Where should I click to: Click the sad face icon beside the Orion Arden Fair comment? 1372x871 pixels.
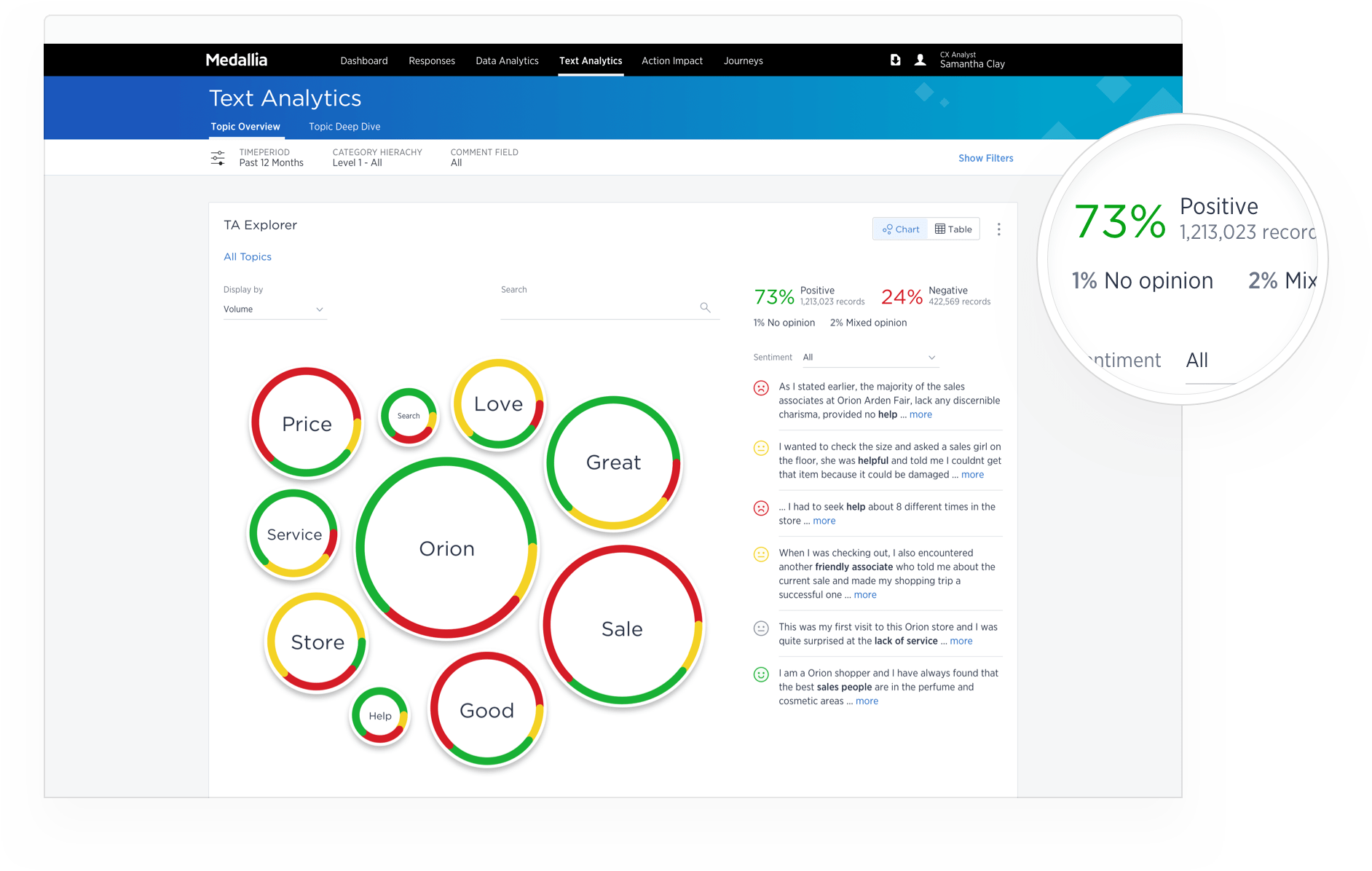coord(760,388)
